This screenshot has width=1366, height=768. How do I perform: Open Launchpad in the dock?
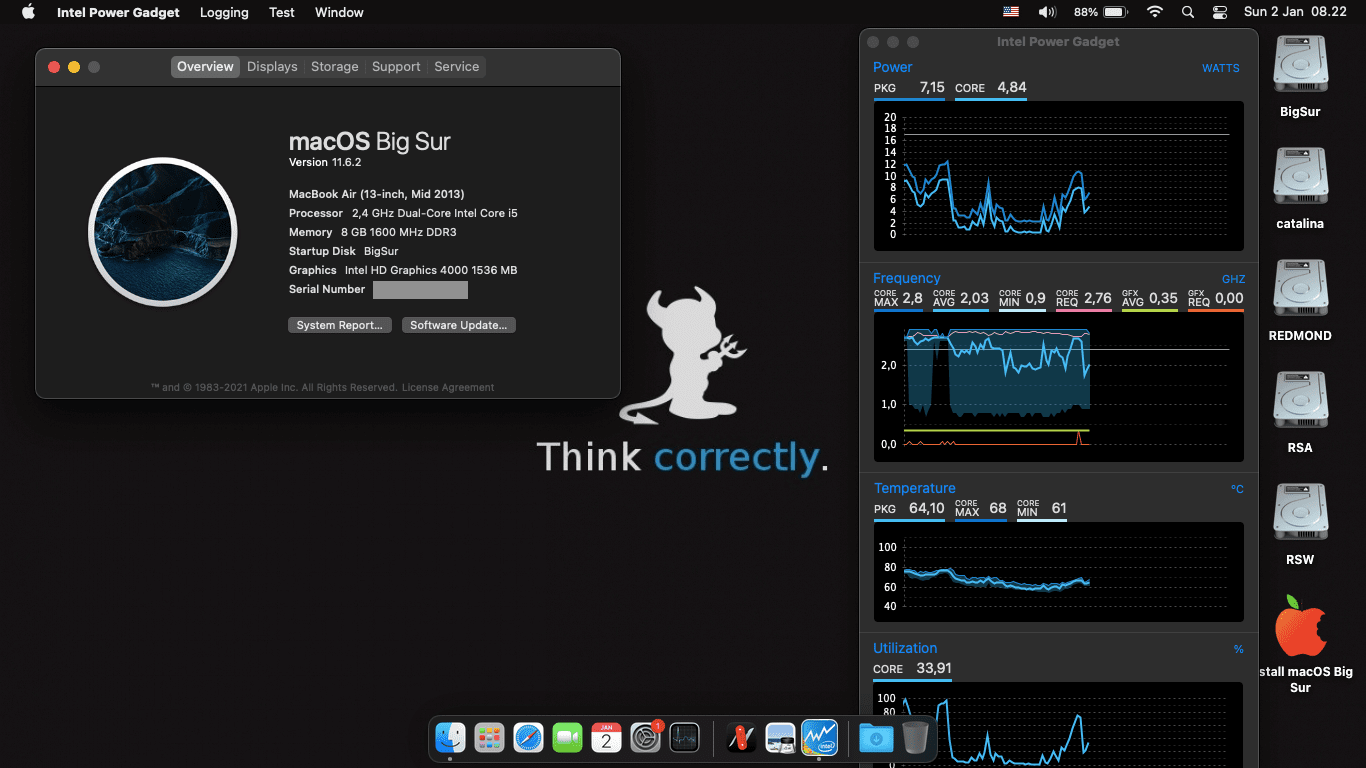(x=489, y=738)
